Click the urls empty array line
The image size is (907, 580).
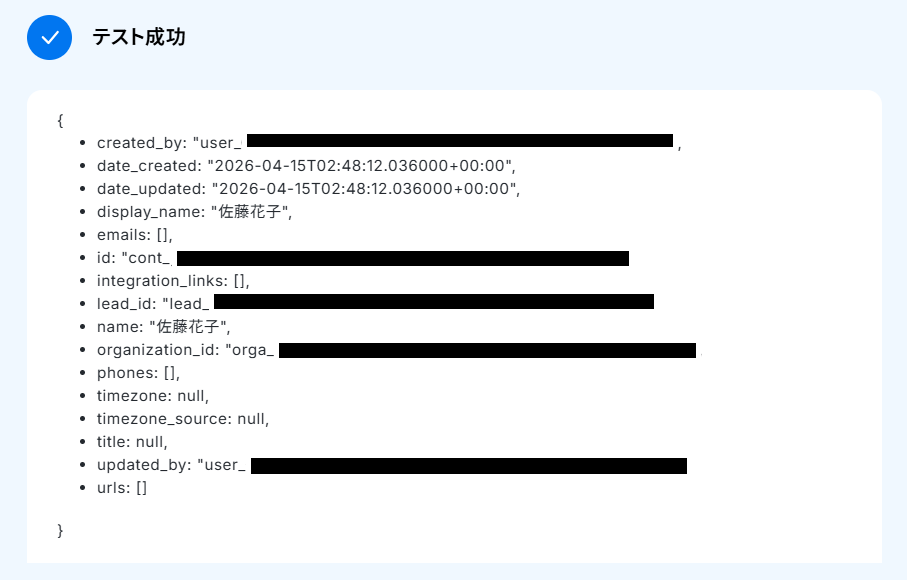point(121,488)
